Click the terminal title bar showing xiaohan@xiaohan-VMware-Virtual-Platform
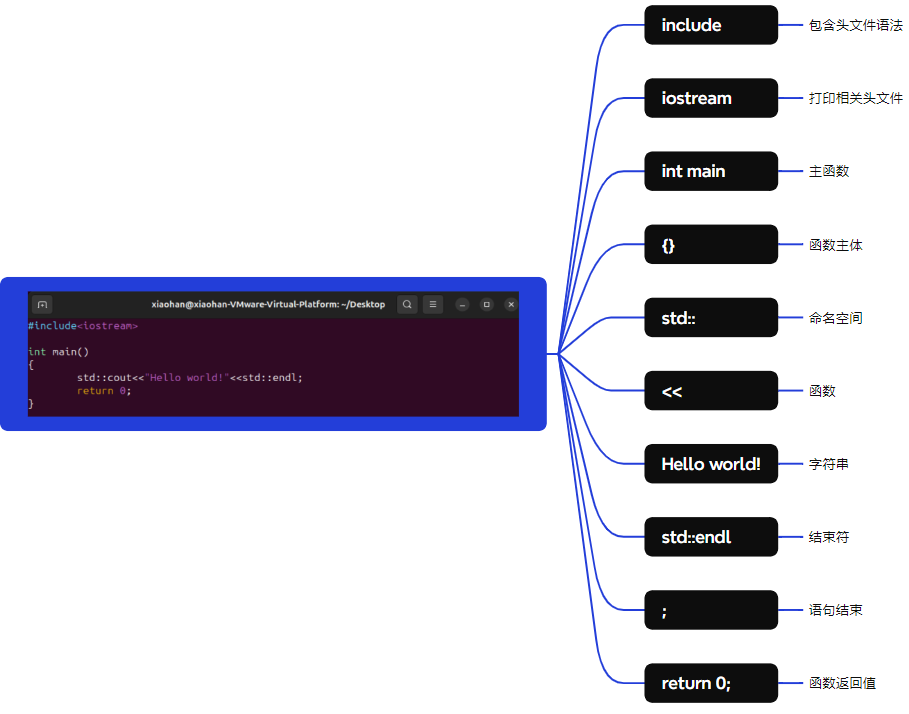Viewport: 909px width, 714px height. [270, 304]
